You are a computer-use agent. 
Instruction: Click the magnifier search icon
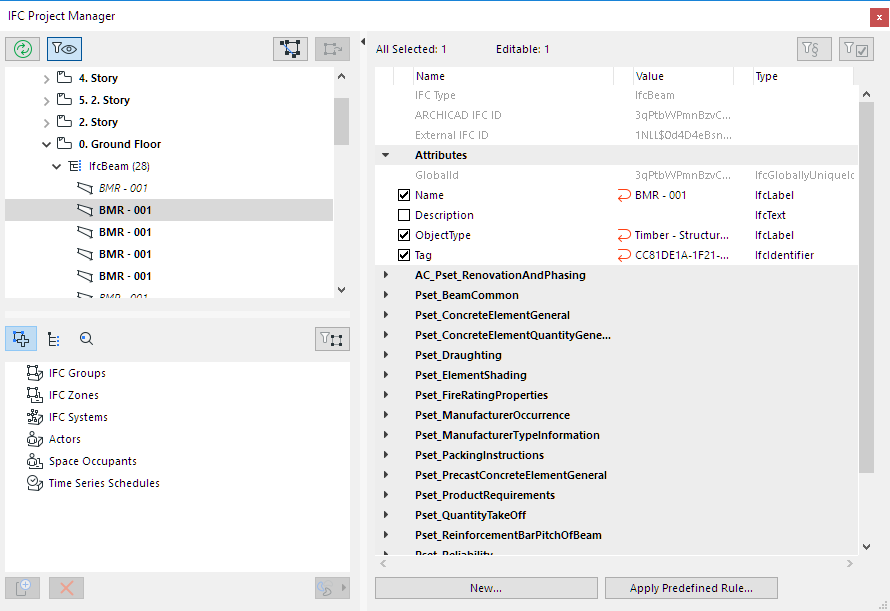(x=86, y=338)
